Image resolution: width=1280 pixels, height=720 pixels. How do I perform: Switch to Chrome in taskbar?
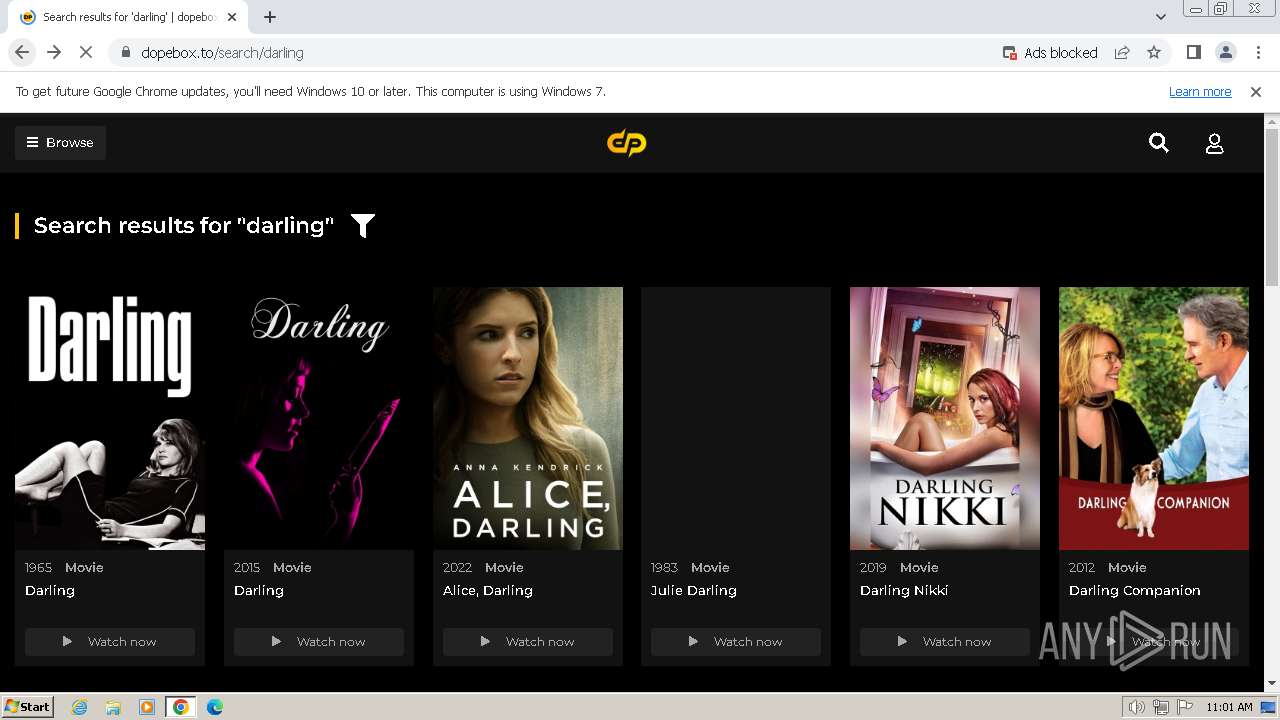(x=181, y=707)
